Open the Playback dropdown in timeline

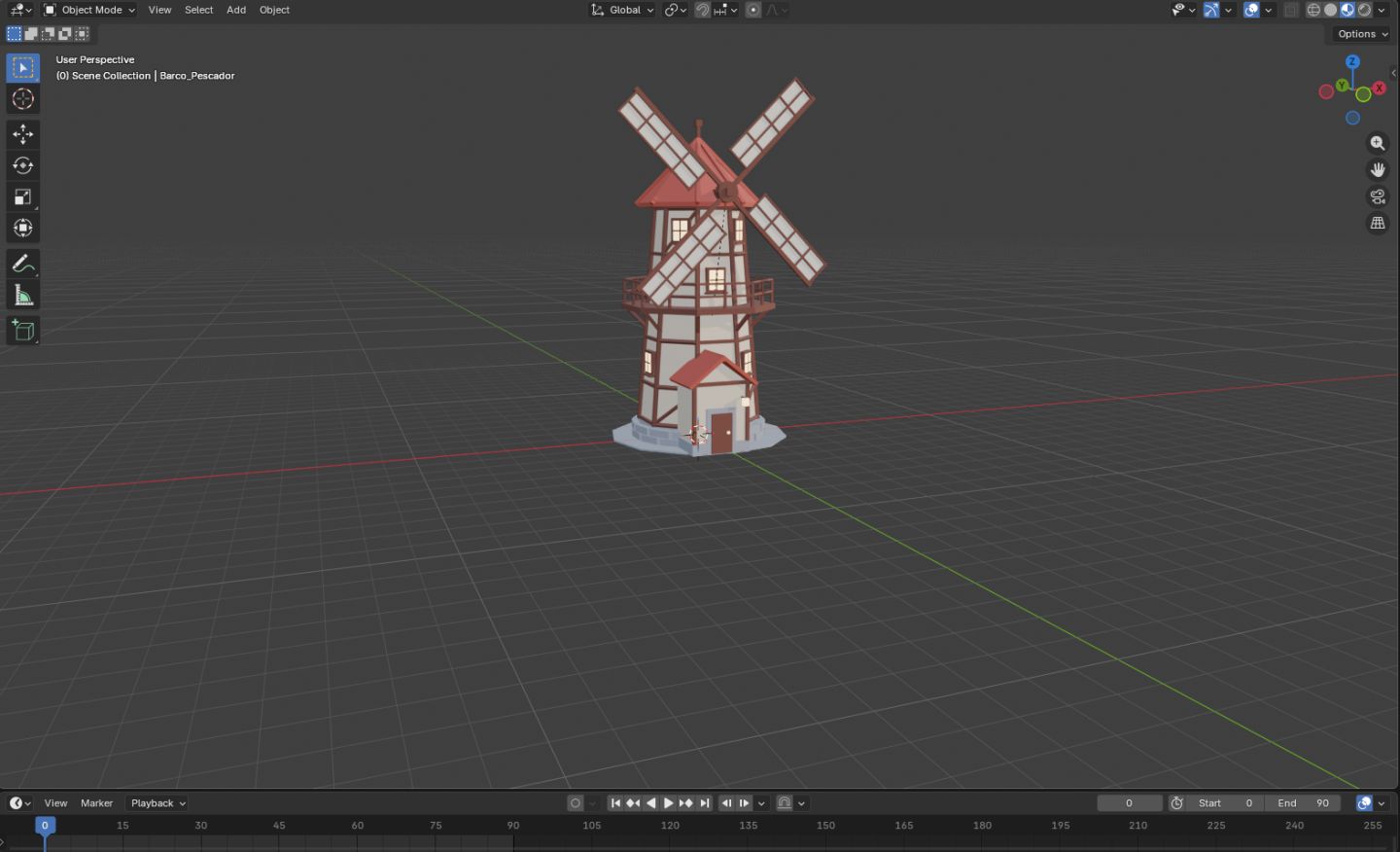pos(157,803)
